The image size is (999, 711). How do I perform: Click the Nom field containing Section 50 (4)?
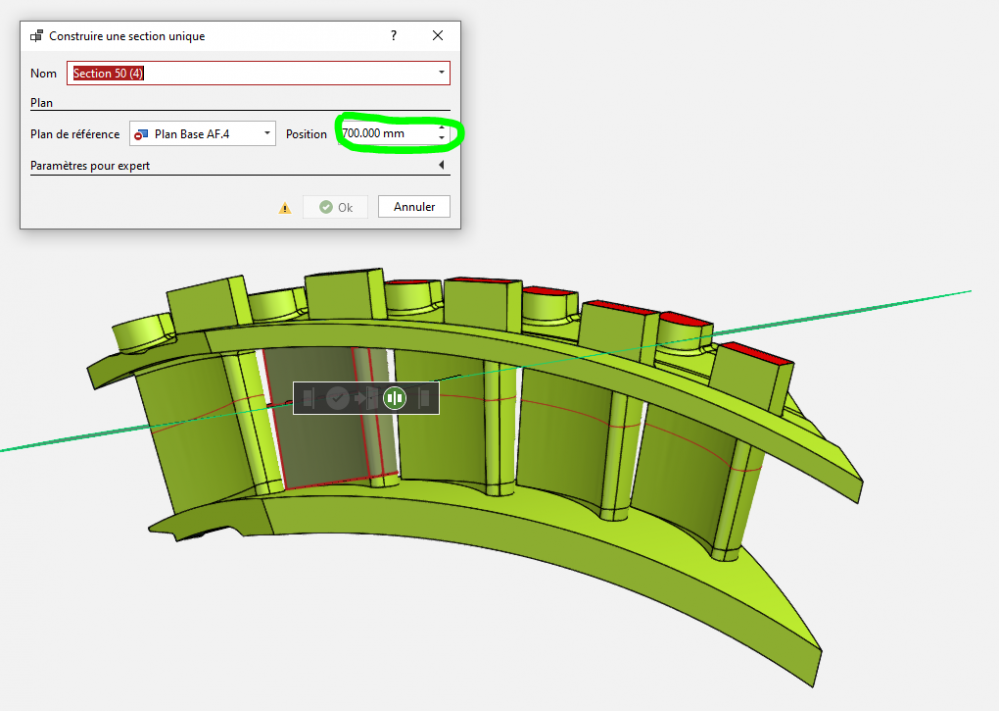[x=250, y=73]
